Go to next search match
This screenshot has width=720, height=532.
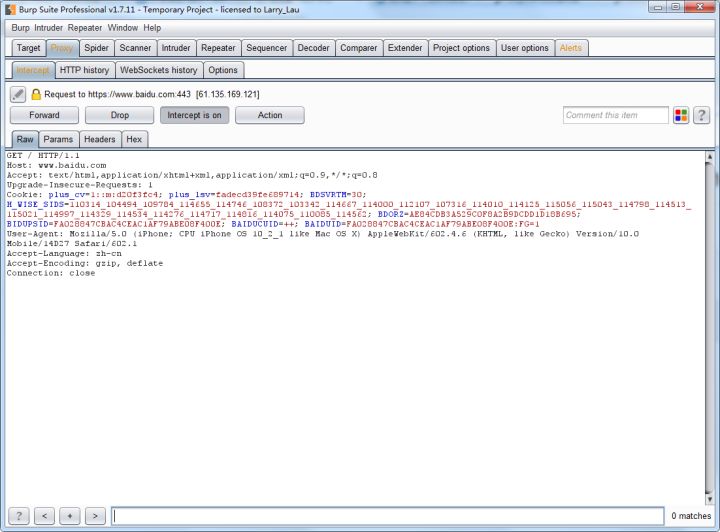pyautogui.click(x=95, y=516)
